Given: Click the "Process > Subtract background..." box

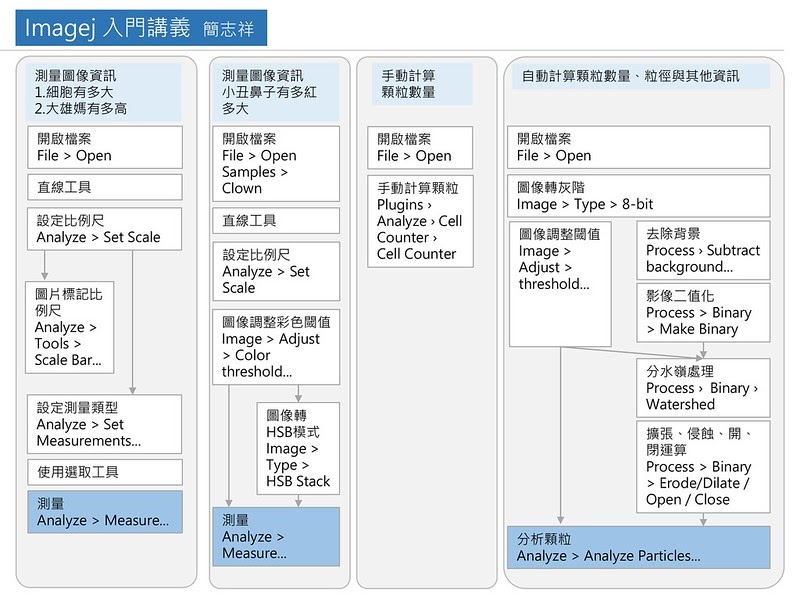Looking at the screenshot, I should 703,251.
